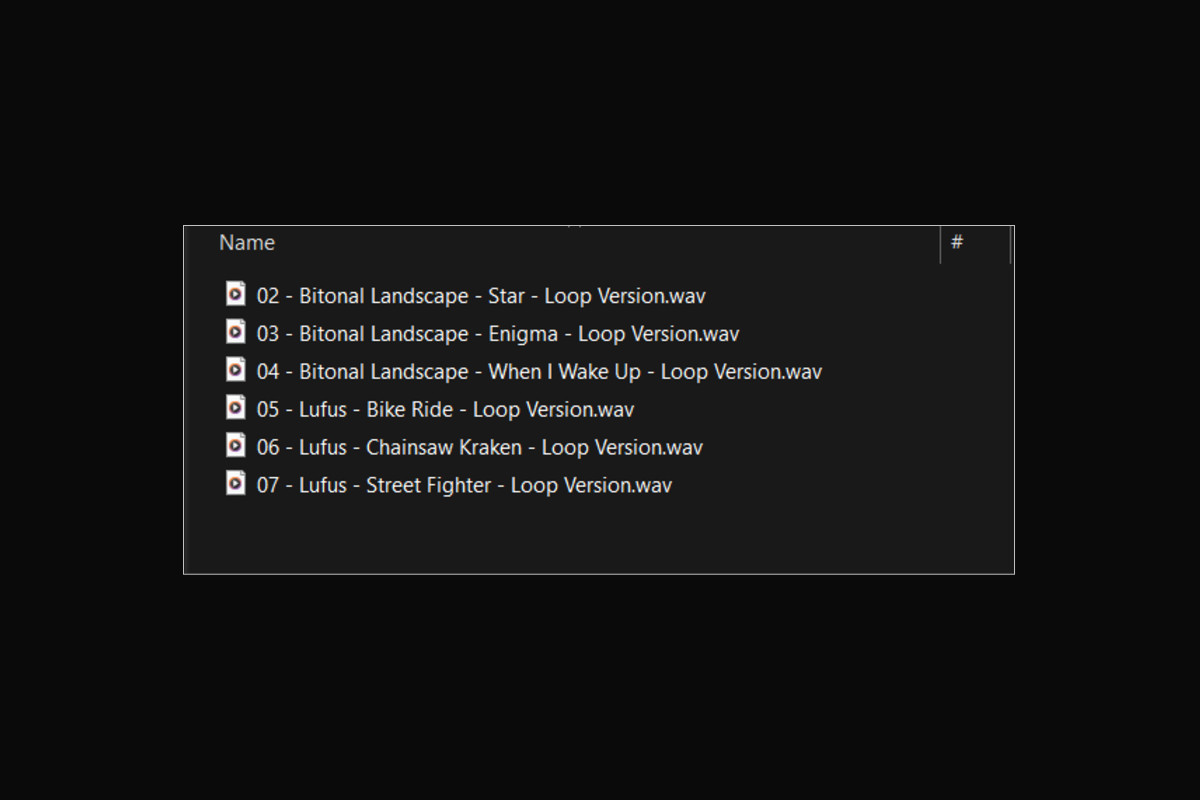Image resolution: width=1200 pixels, height=800 pixels.
Task: Select "06 - Lufus - Chainsaw Kraken" file name
Action: click(x=479, y=448)
